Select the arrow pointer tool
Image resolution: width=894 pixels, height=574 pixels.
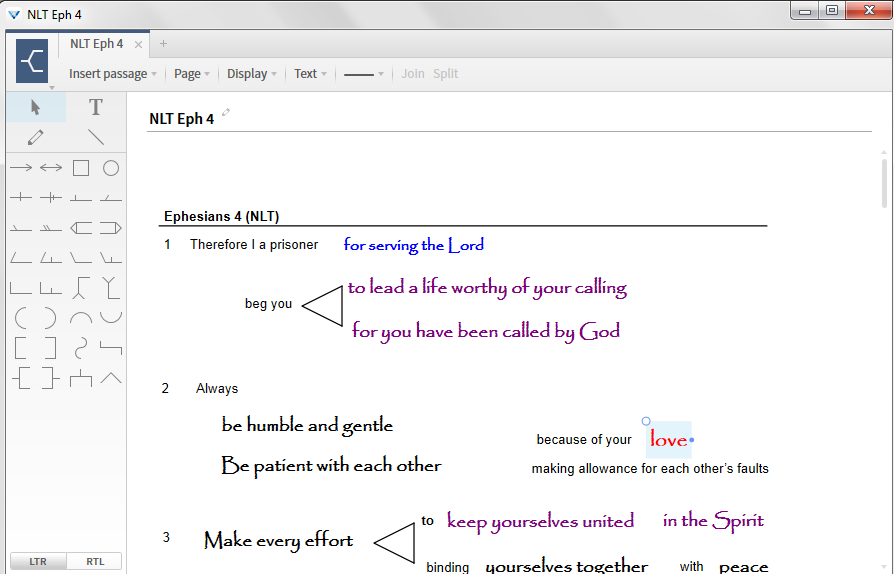tap(36, 107)
